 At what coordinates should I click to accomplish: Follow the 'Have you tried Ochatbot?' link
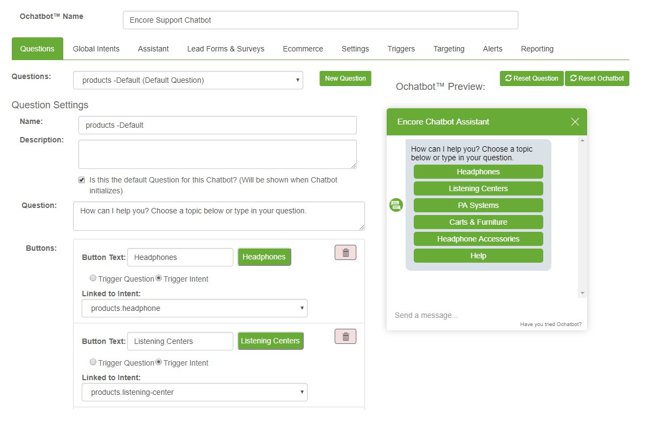click(550, 324)
